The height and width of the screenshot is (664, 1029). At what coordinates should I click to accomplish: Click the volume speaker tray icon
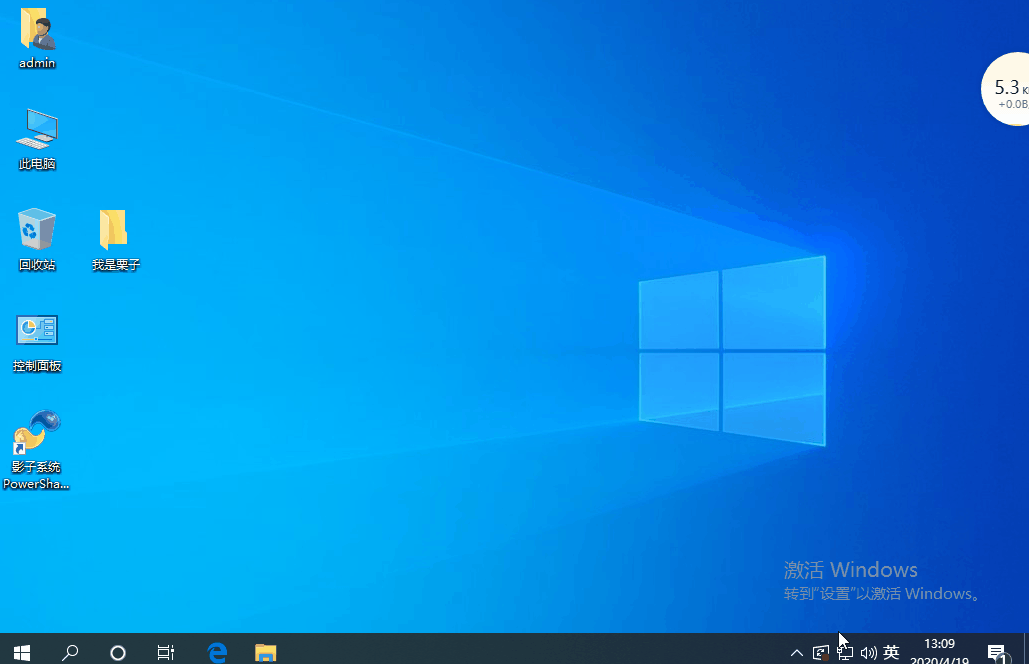[868, 652]
